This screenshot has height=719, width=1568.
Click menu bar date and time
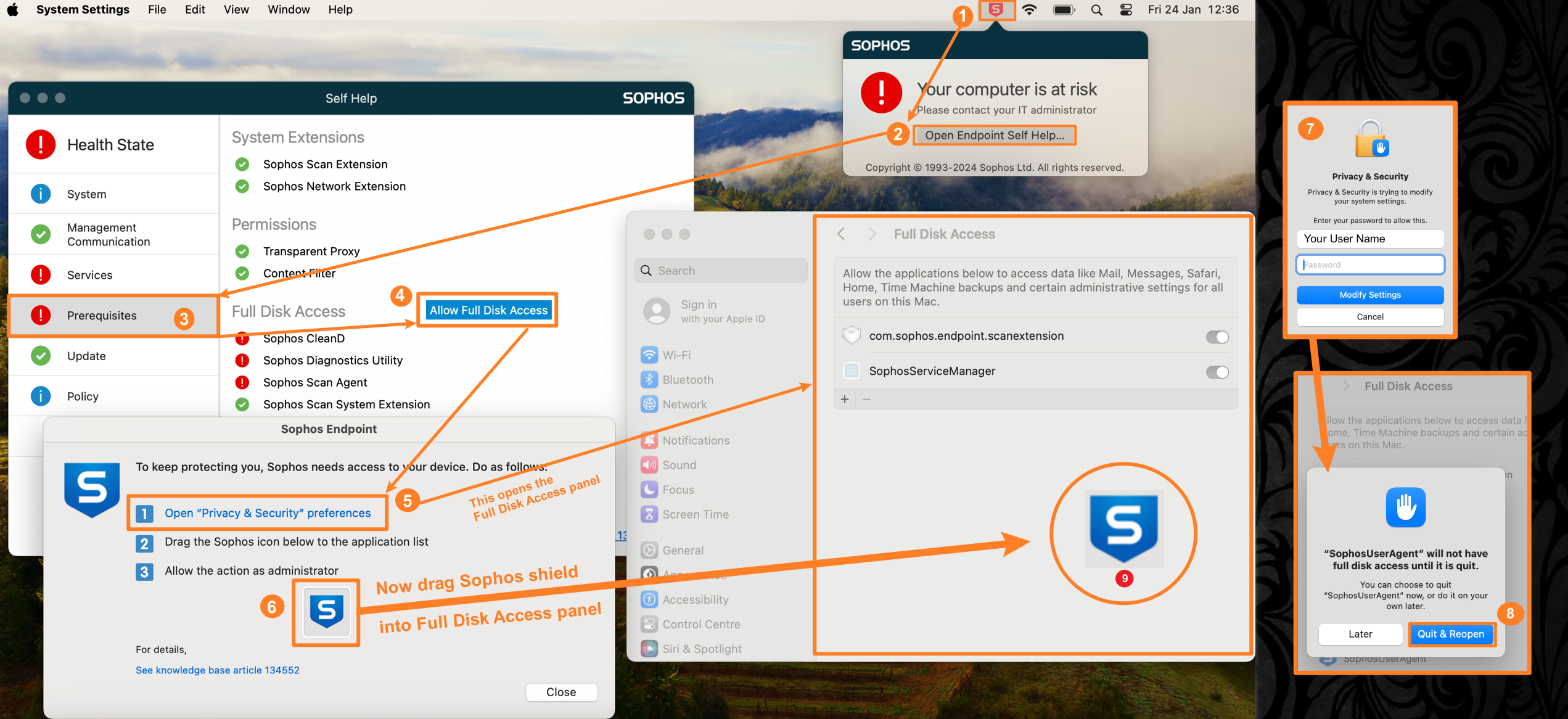click(1193, 9)
